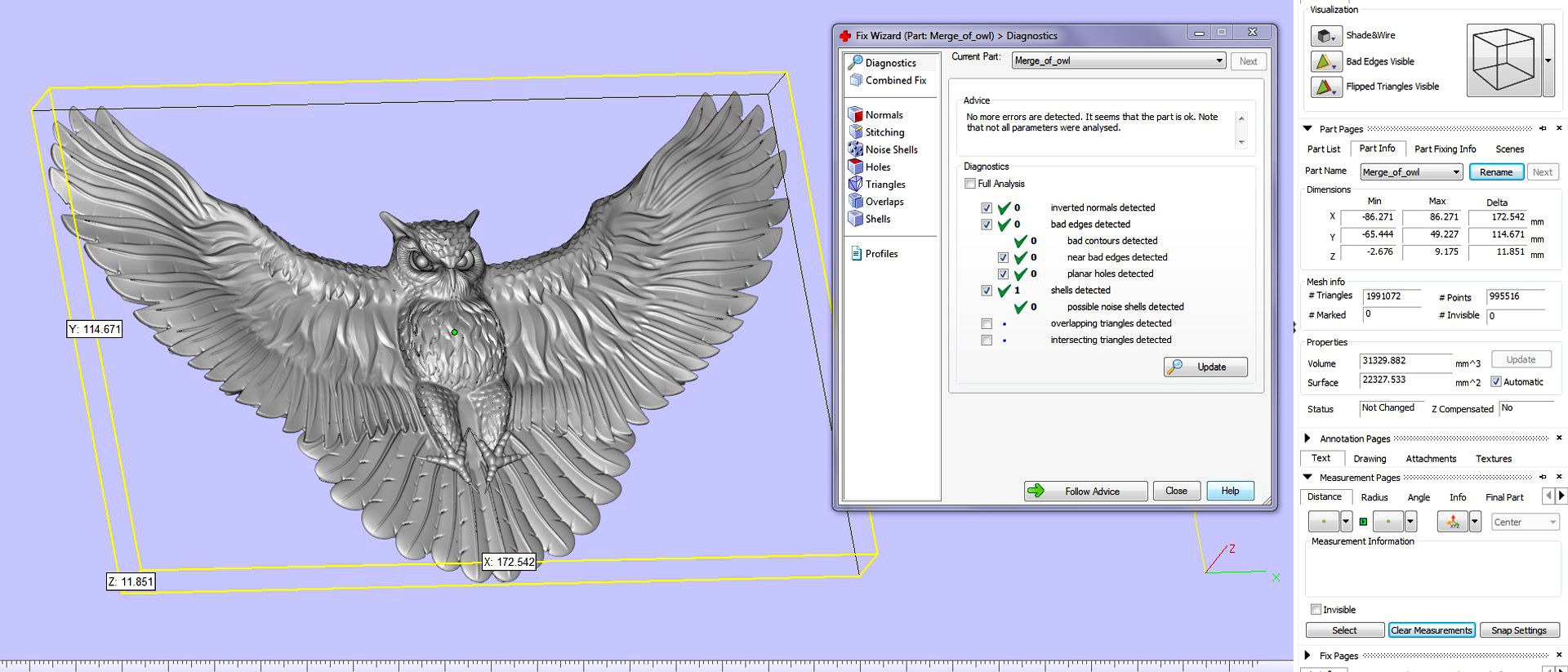1568x672 pixels.
Task: Close the Fix Pages panel
Action: pos(1559,655)
